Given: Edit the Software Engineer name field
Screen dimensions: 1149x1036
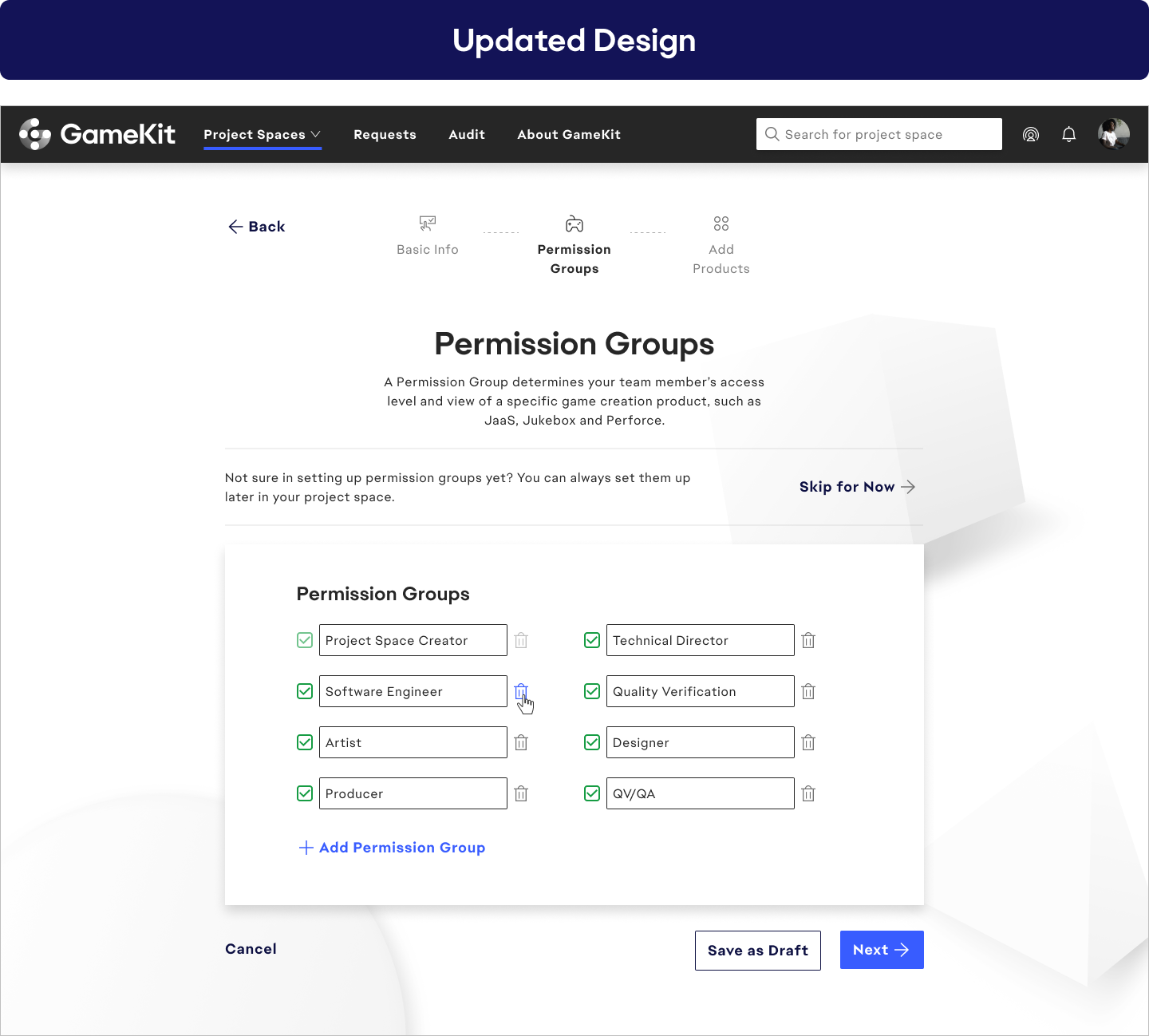Looking at the screenshot, I should pyautogui.click(x=413, y=691).
